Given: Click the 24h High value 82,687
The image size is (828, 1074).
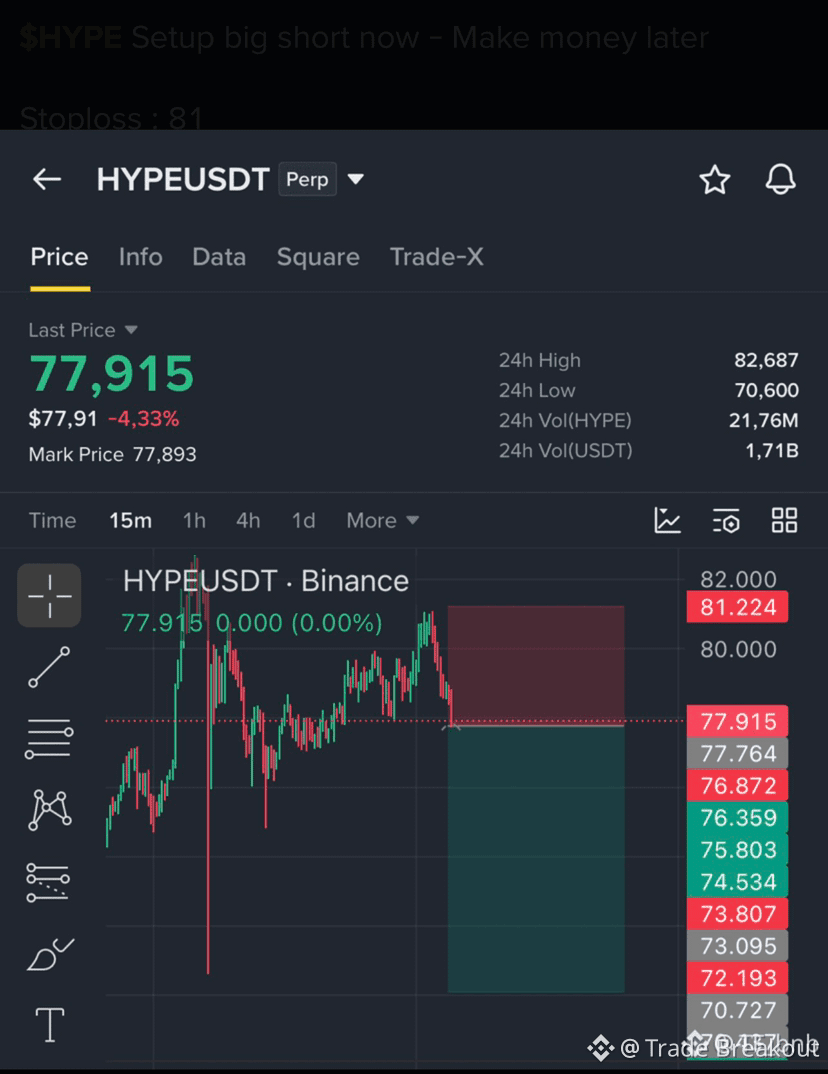Looking at the screenshot, I should coord(766,360).
